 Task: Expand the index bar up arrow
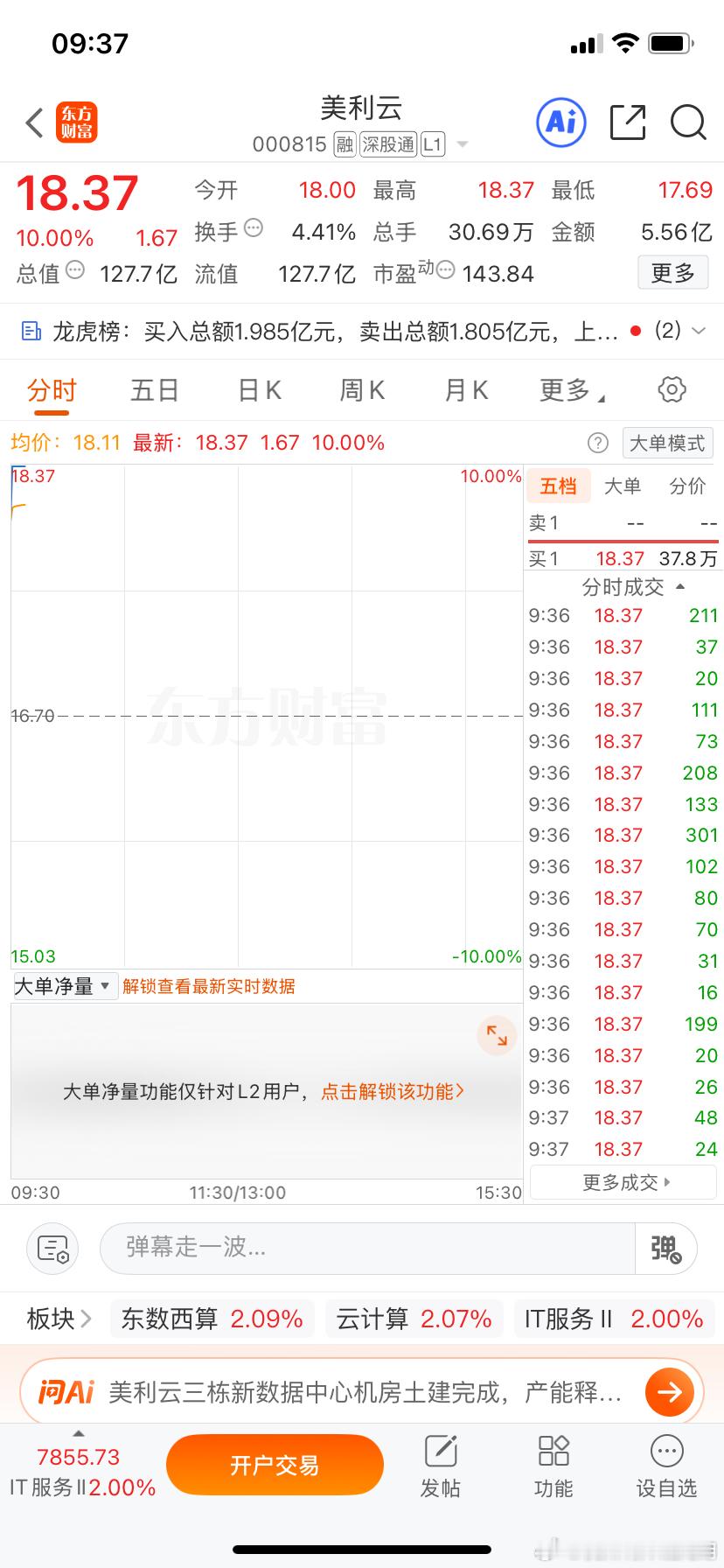(x=79, y=1433)
